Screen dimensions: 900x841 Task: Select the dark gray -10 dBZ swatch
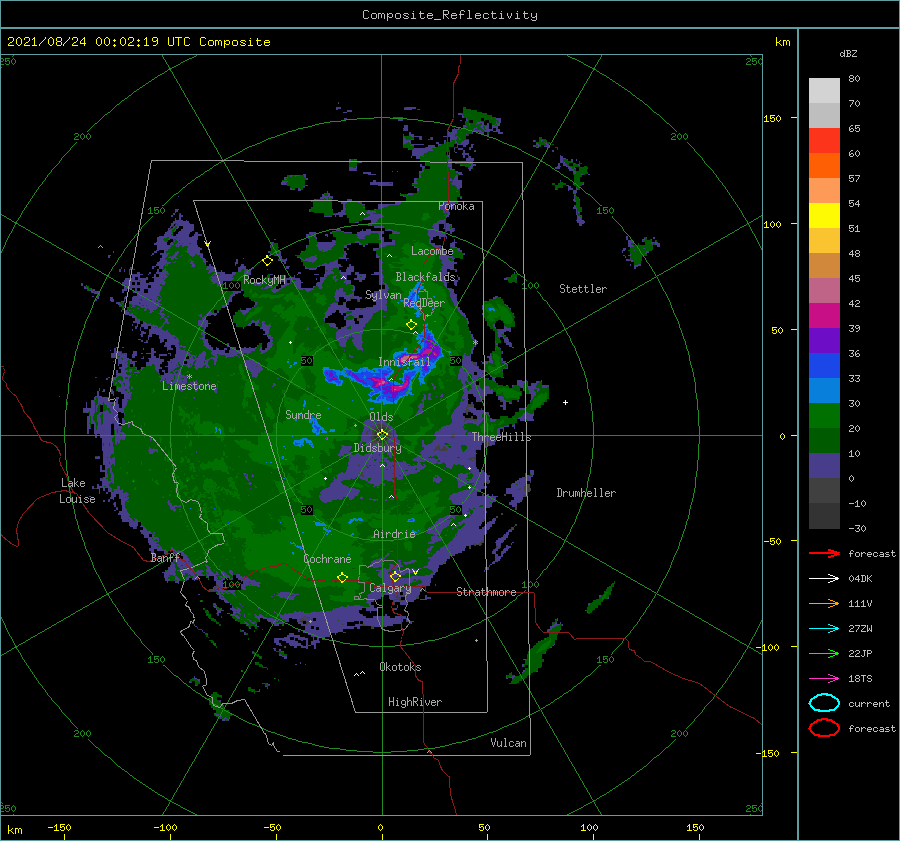(x=824, y=515)
